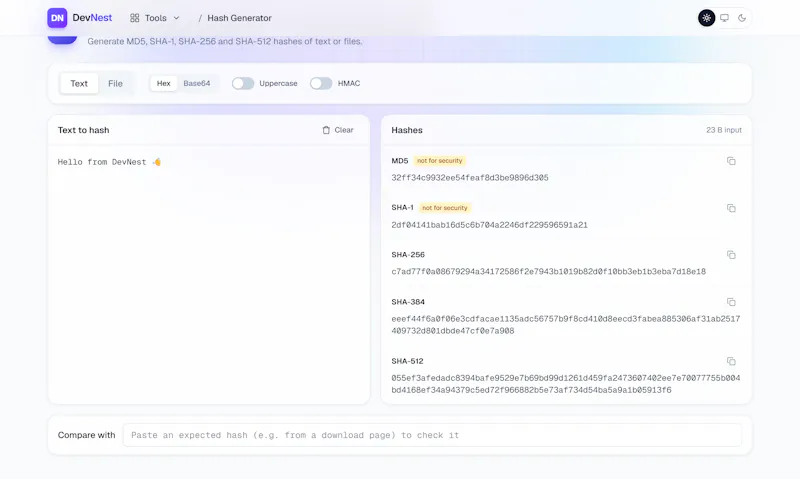This screenshot has width=800, height=479.
Task: Click the Hashes panel heading
Action: pyautogui.click(x=407, y=130)
